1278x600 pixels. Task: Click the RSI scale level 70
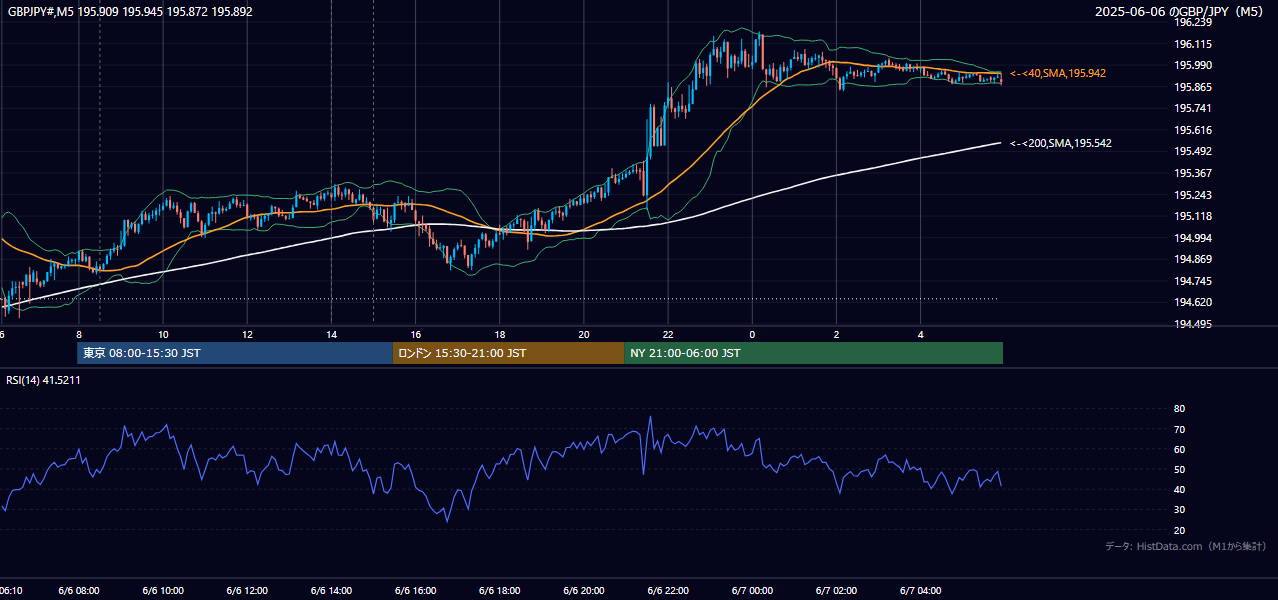coord(1179,430)
